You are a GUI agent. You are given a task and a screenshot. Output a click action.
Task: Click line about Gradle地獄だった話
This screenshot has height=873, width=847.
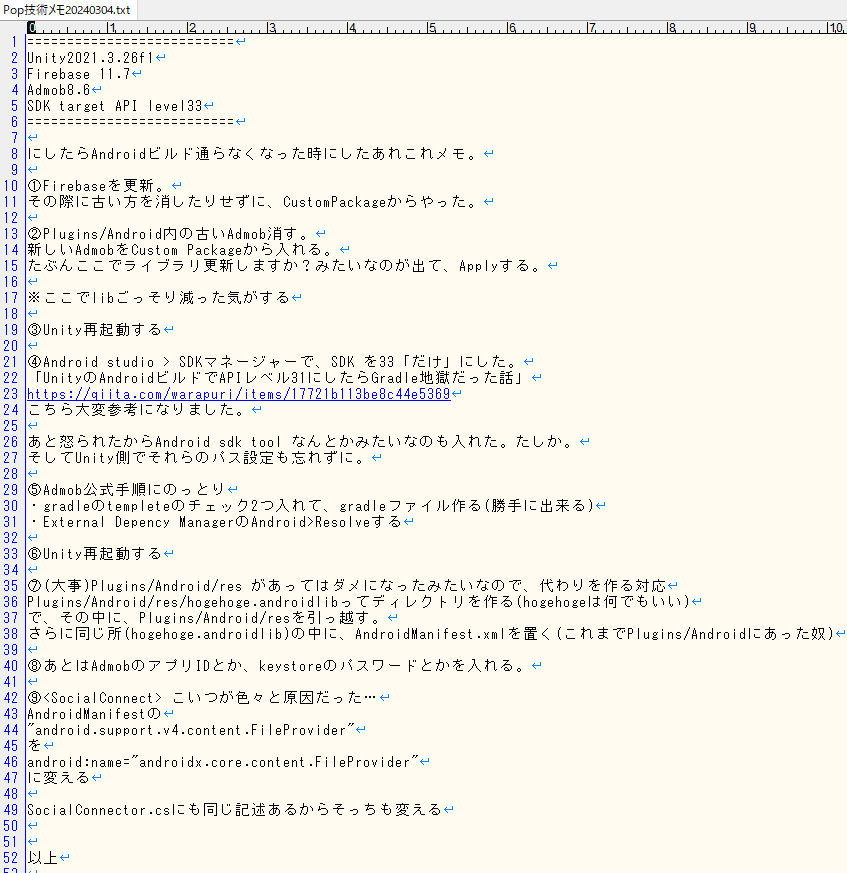point(278,377)
